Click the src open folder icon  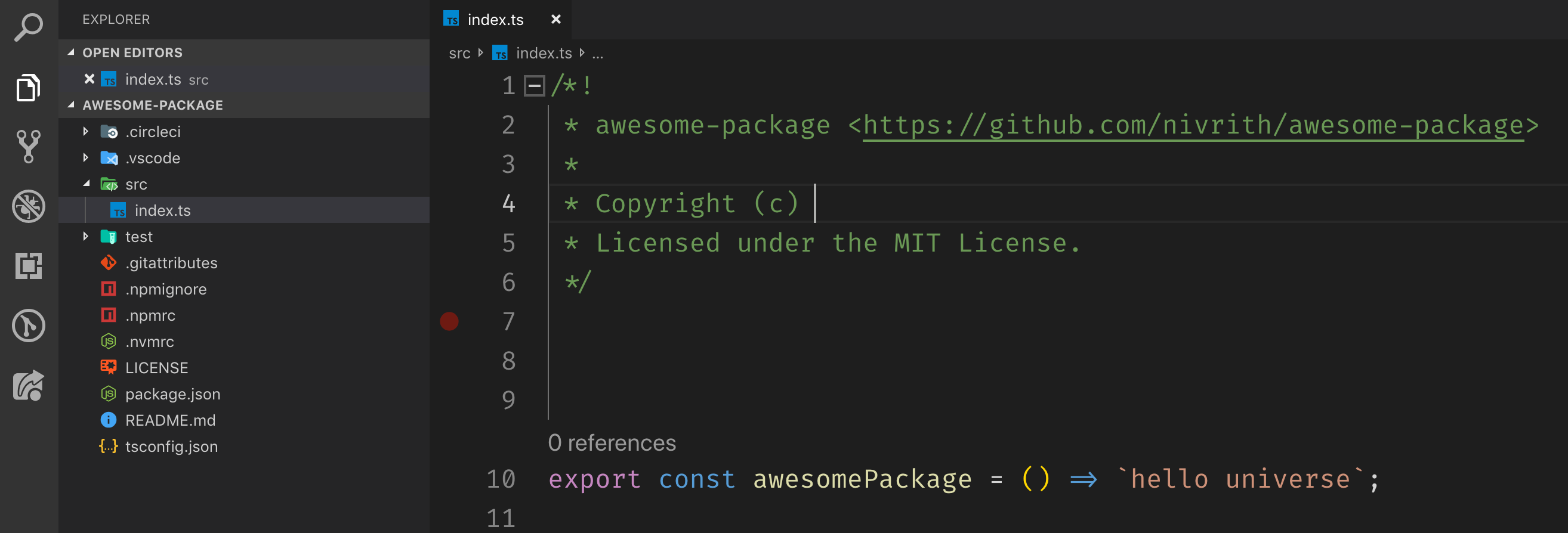[x=109, y=184]
